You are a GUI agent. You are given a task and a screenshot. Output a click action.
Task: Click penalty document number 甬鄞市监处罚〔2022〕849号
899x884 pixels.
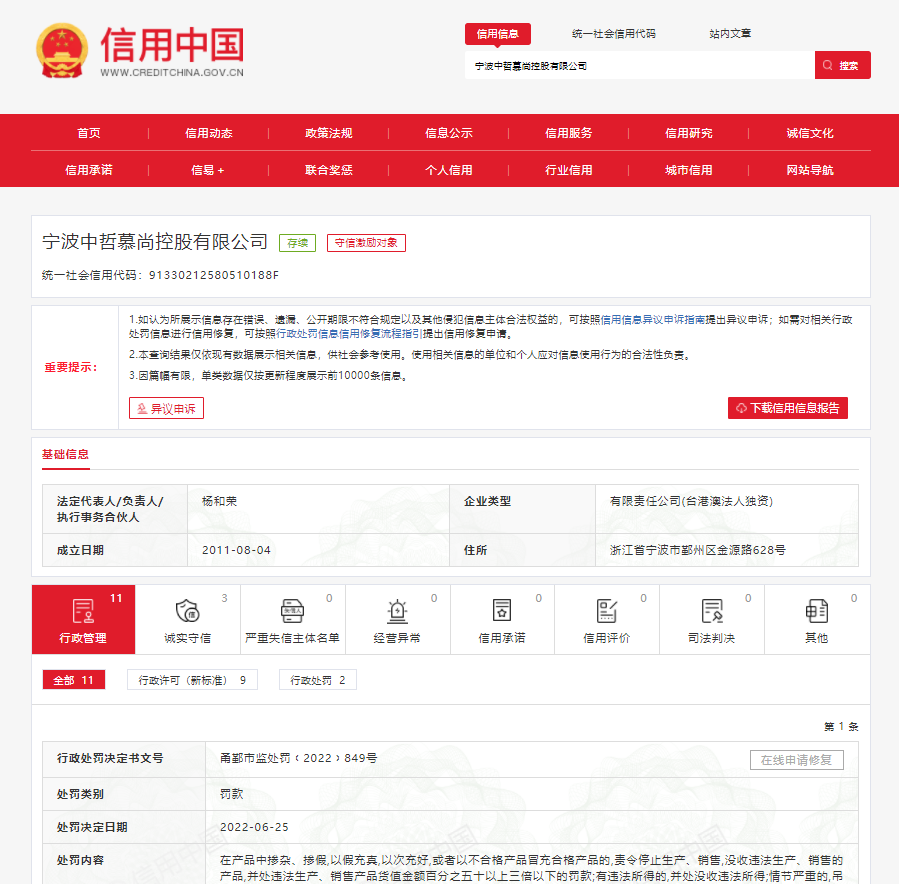point(299,758)
